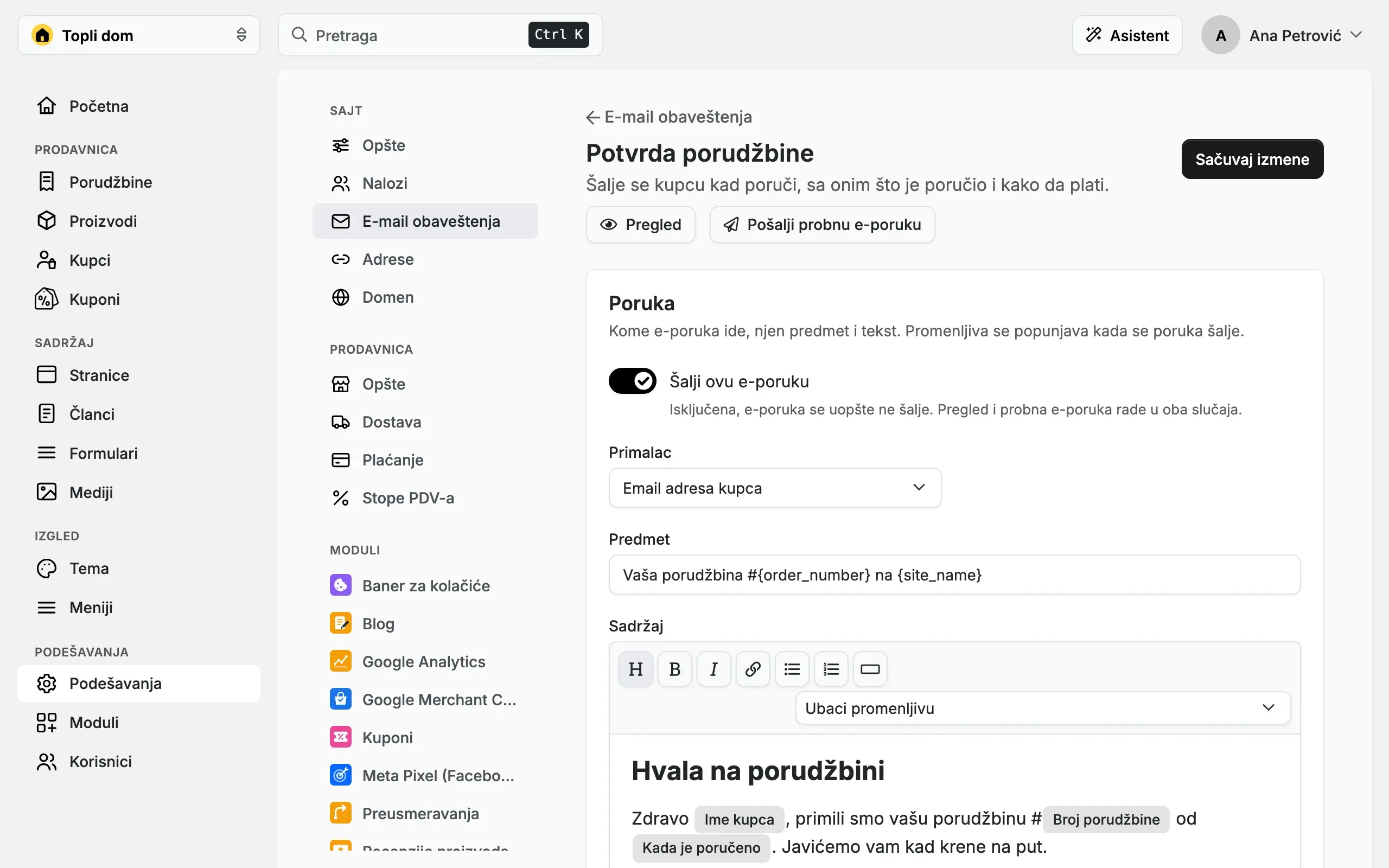The width and height of the screenshot is (1389, 868).
Task: Click the search magnifier icon
Action: (x=299, y=34)
